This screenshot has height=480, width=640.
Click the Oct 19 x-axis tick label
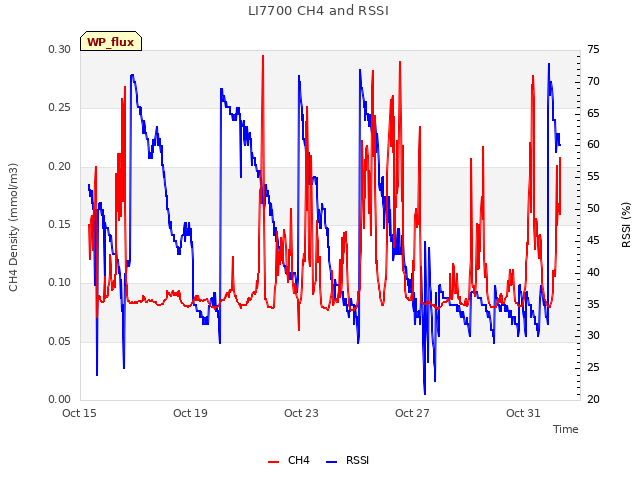coord(190,413)
